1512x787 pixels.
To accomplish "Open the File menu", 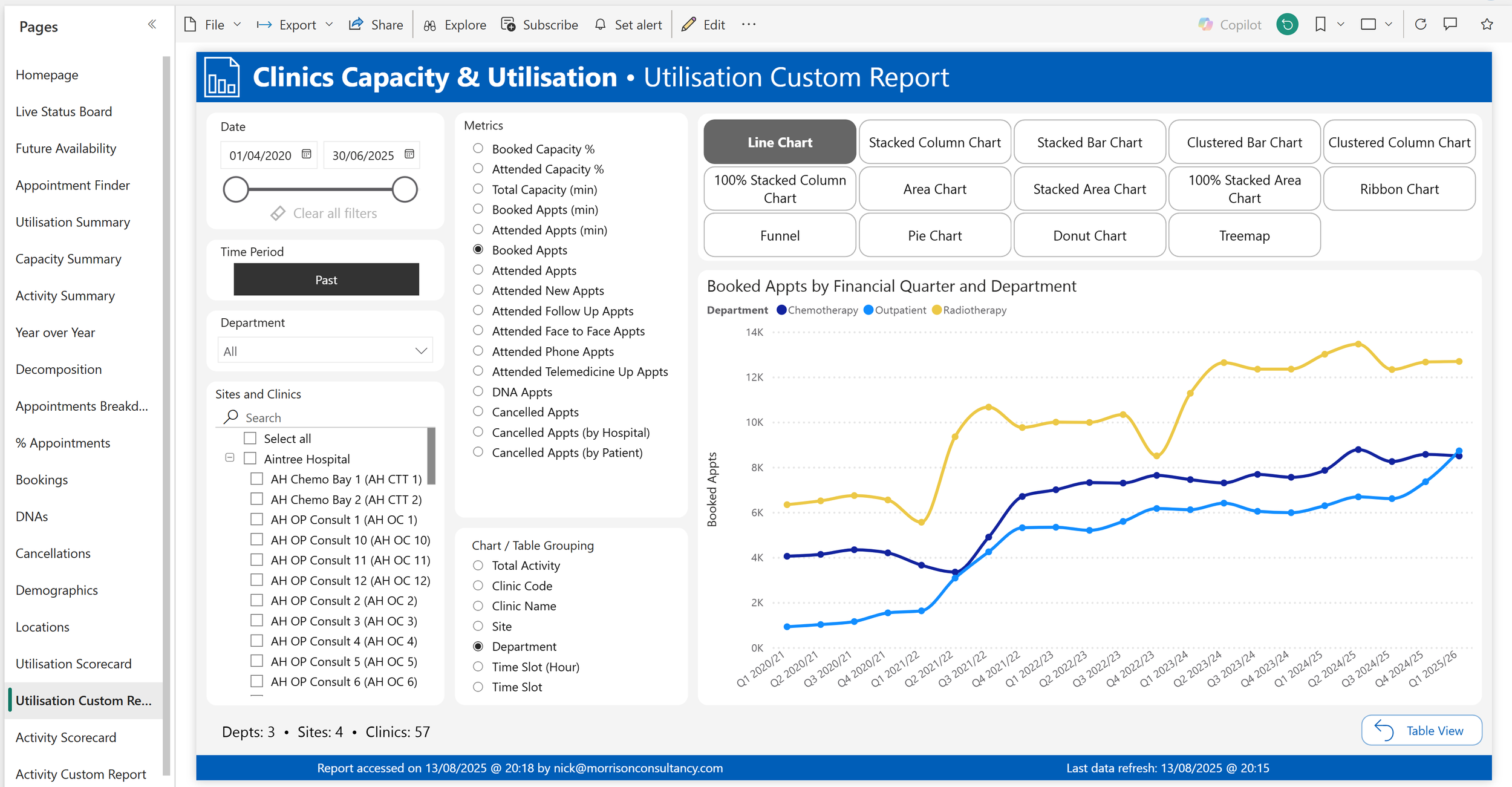I will [213, 25].
